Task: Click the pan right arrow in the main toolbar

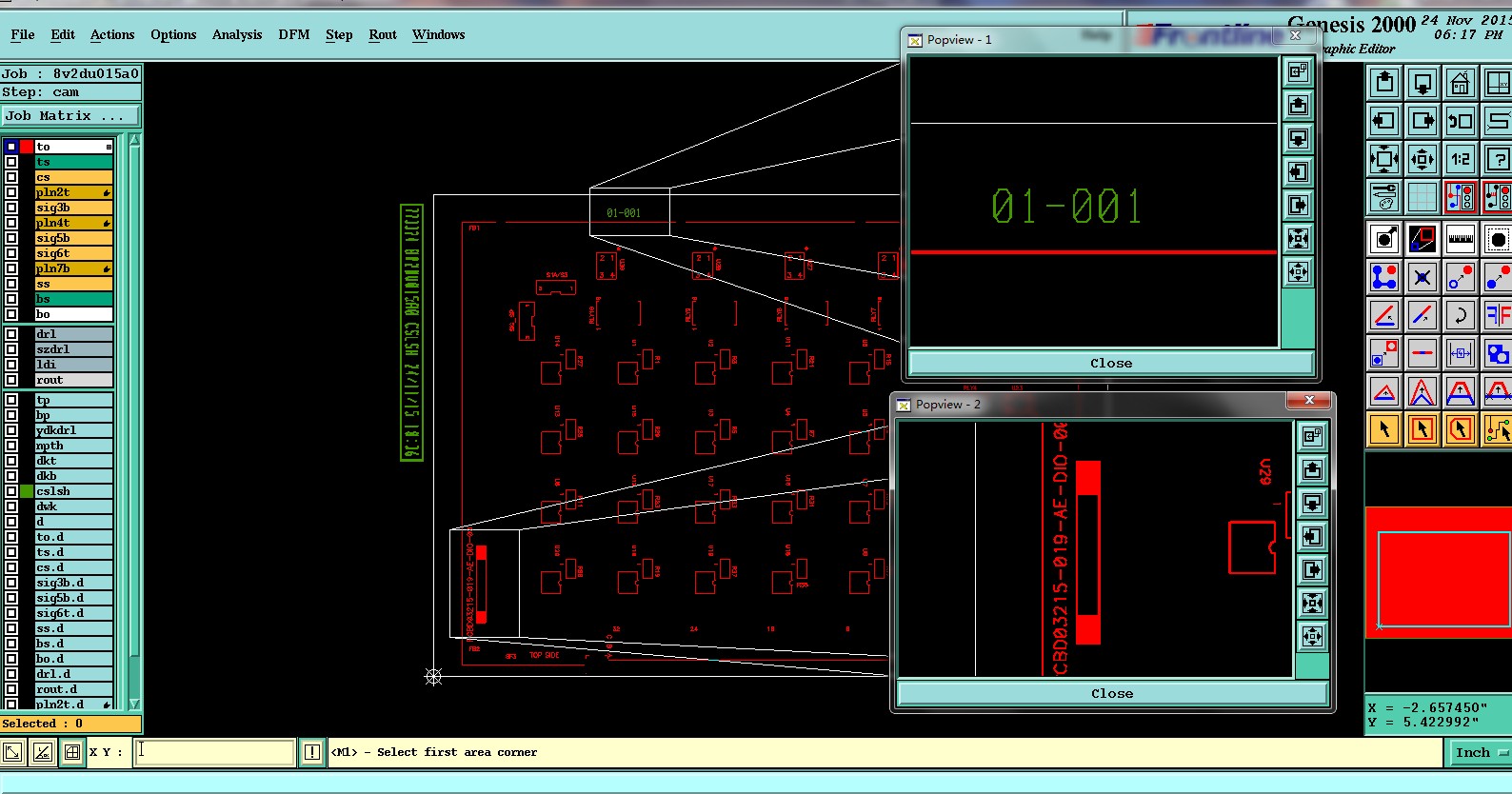Action: tap(1422, 121)
